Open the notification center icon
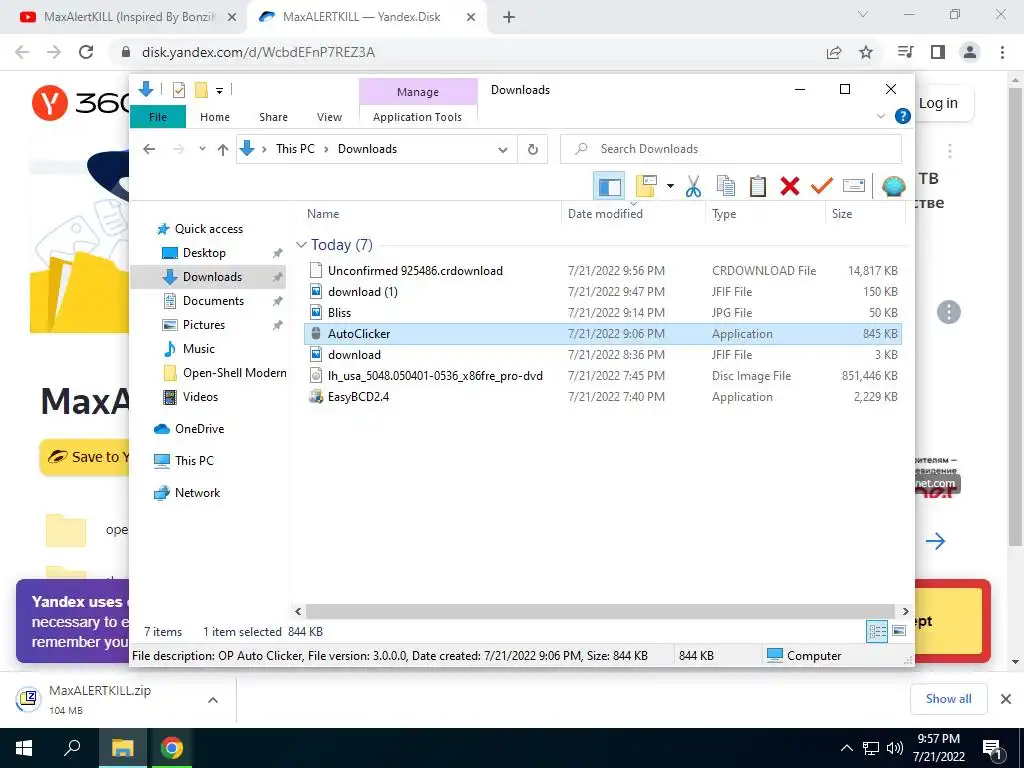 tap(993, 749)
